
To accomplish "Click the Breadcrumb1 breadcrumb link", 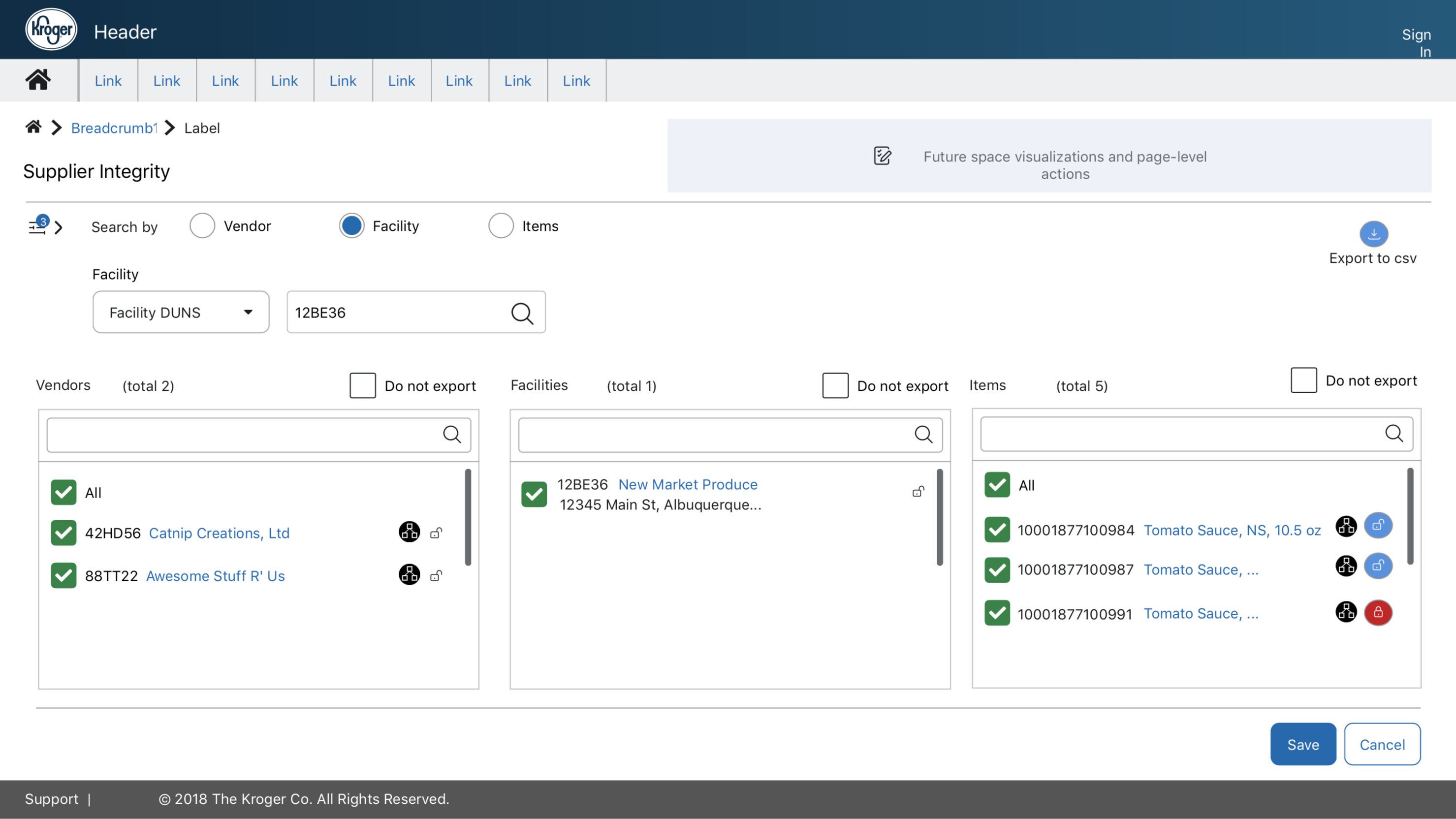I will (x=114, y=128).
